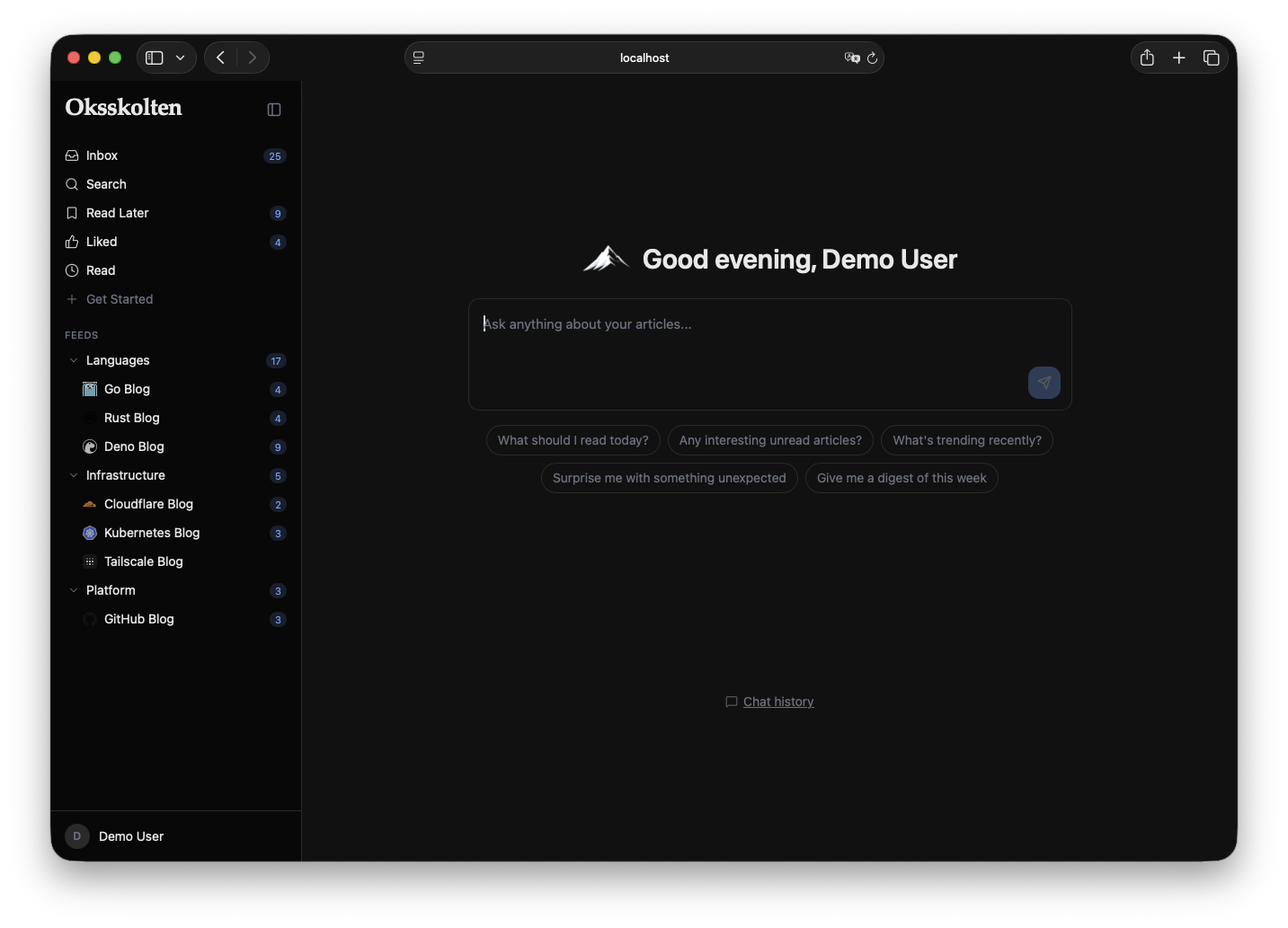Select the Platform folder label
Image resolution: width=1288 pixels, height=928 pixels.
[111, 590]
